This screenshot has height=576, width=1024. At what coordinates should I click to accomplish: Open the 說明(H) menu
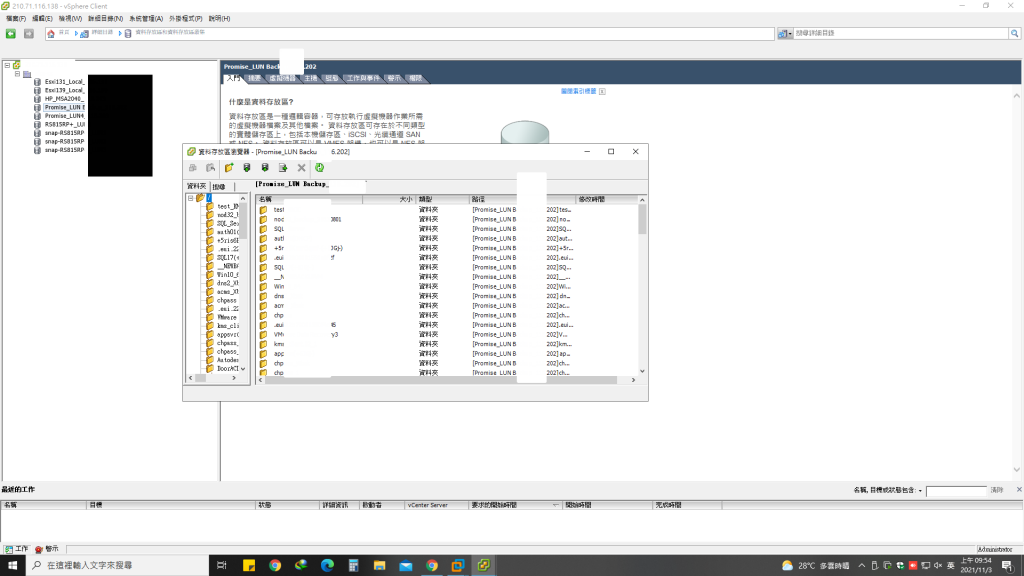pos(219,19)
